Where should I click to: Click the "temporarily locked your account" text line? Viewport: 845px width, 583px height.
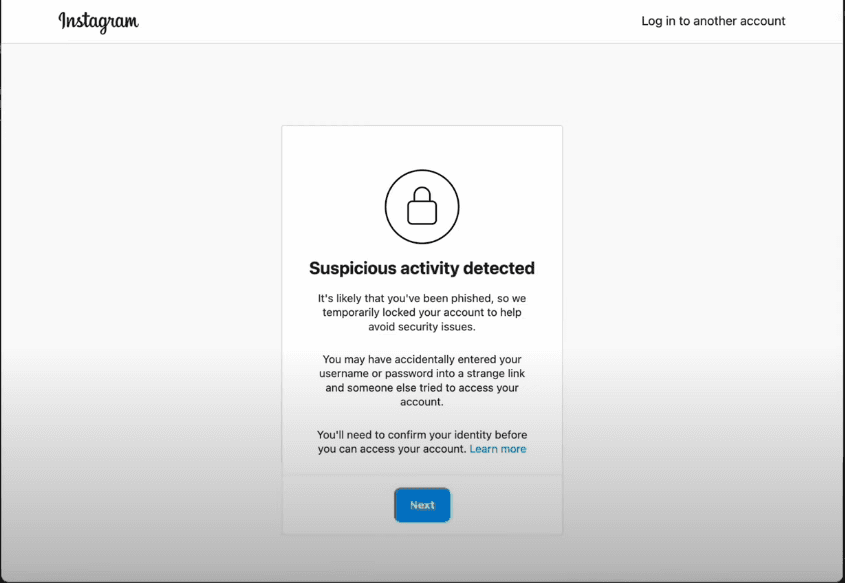(422, 312)
